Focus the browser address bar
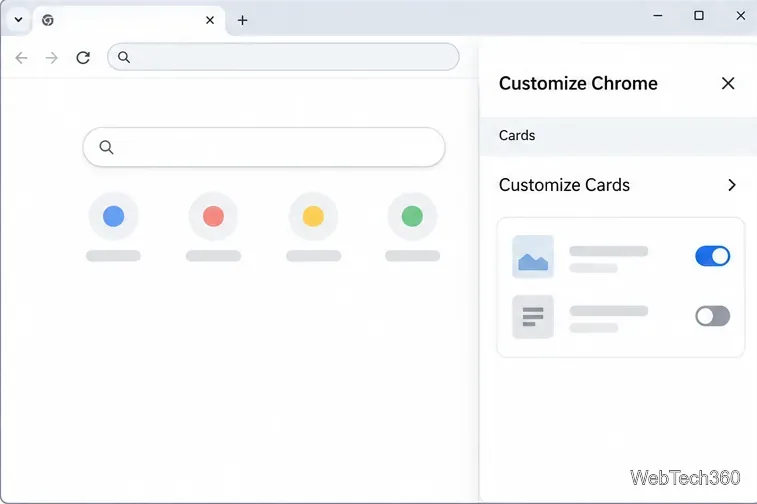This screenshot has width=757, height=504. point(283,57)
